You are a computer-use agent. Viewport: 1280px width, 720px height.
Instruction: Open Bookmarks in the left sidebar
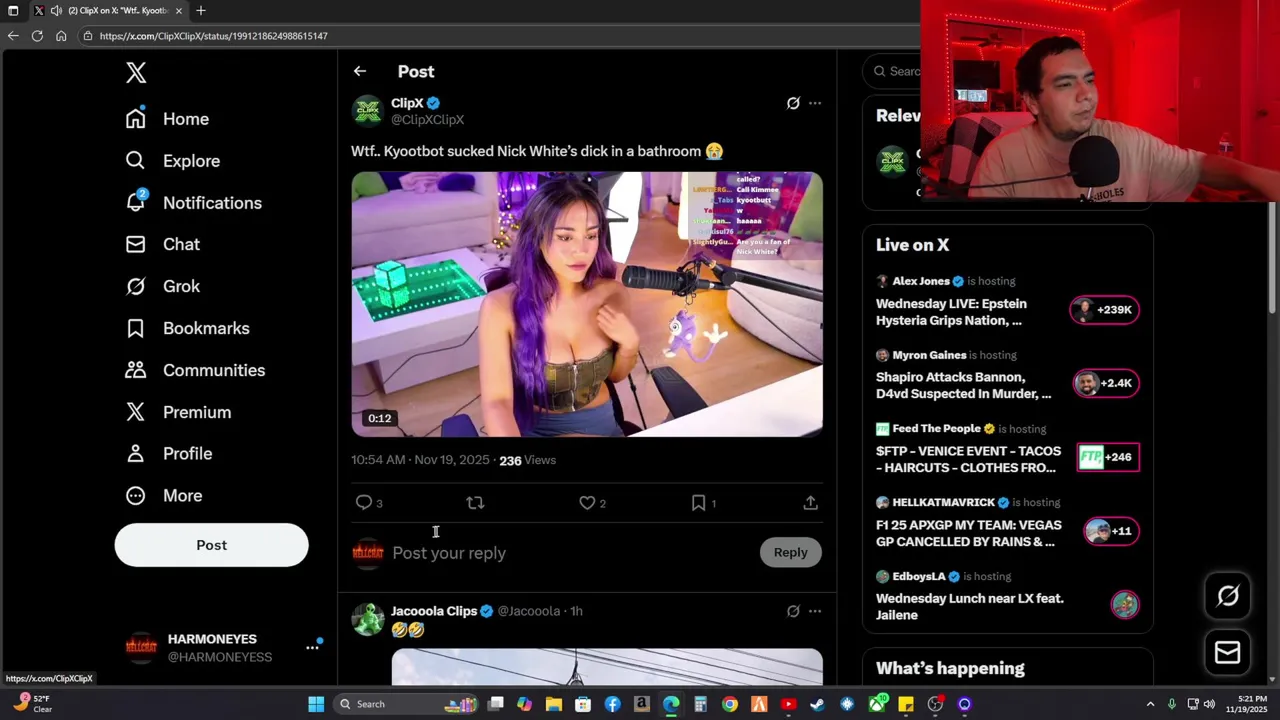pos(187,328)
